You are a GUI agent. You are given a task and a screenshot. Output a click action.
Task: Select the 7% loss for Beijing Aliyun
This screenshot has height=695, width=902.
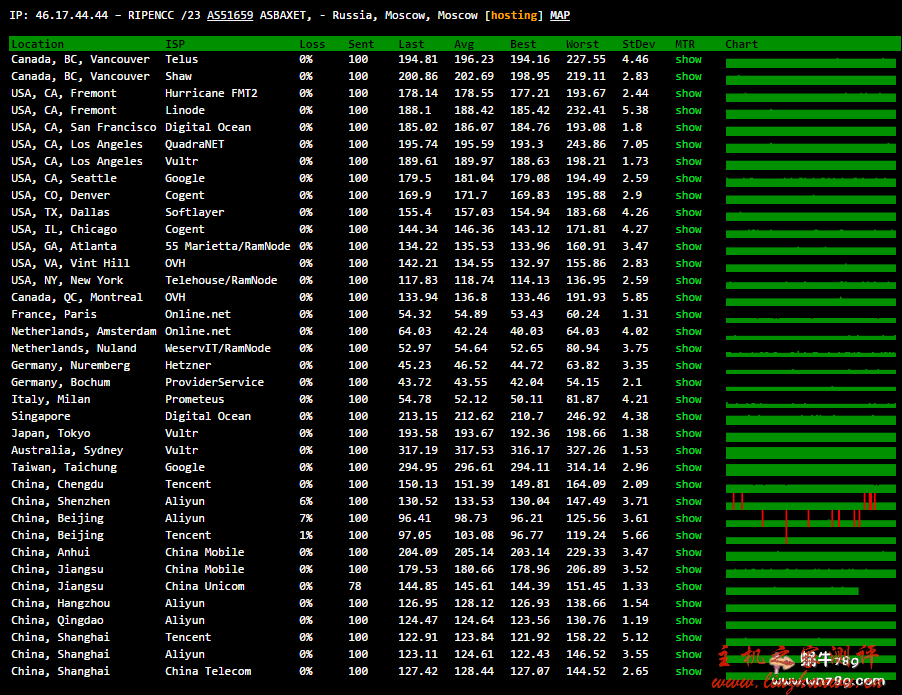click(305, 518)
